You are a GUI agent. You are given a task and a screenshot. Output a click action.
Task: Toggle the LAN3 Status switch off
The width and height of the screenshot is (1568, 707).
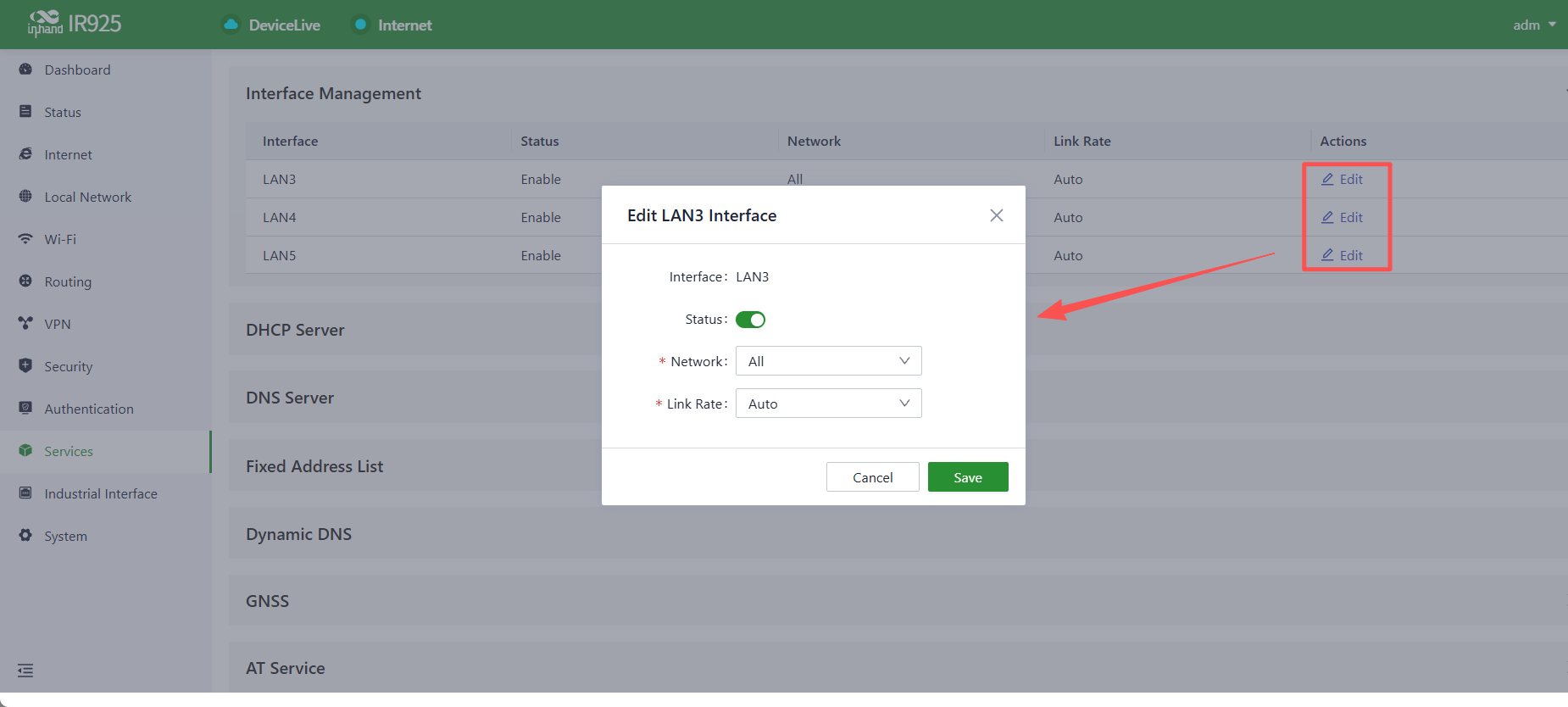750,320
